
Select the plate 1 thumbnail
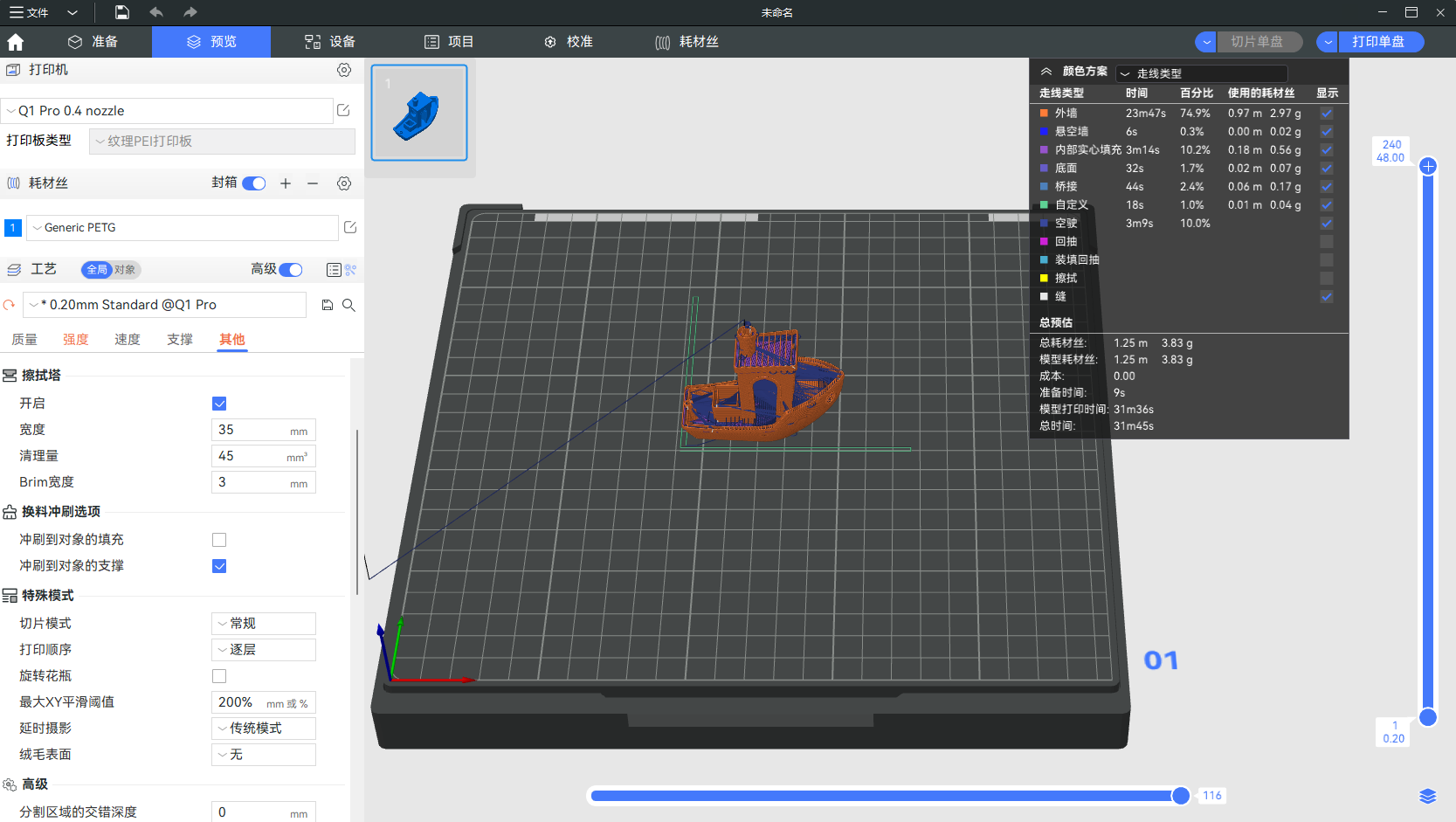[x=419, y=113]
